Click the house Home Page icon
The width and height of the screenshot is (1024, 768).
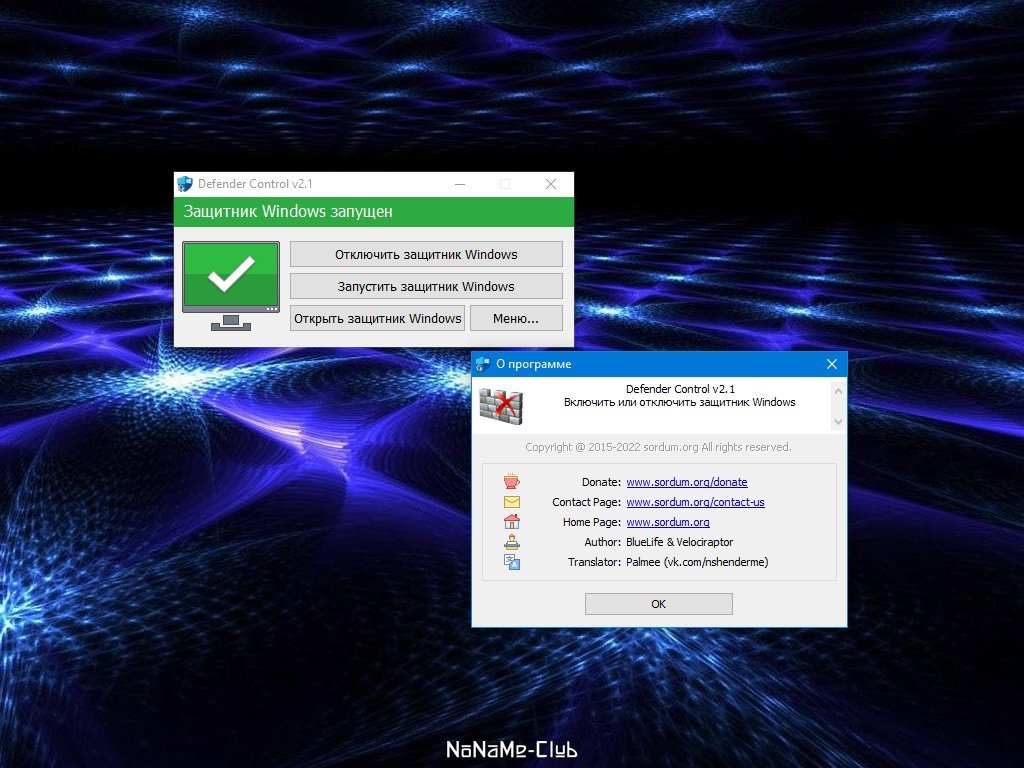(511, 521)
